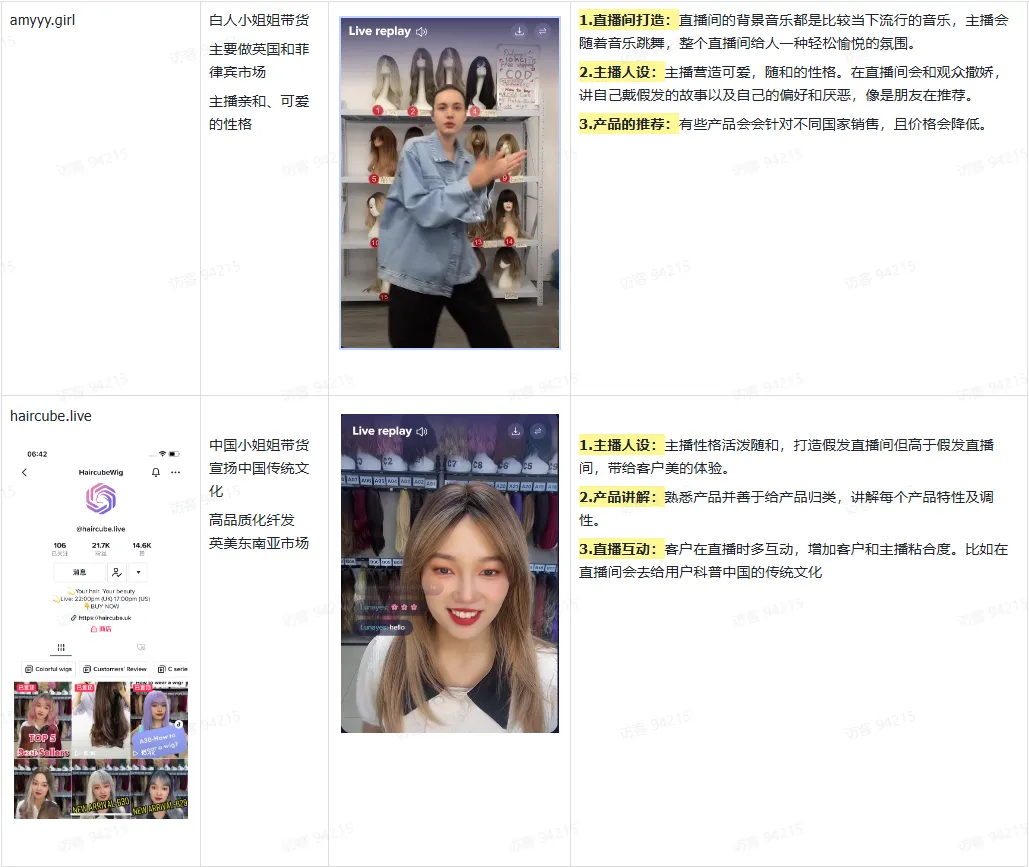
Task: Toggle sound icon on amyyy.girl Live replay
Action: [x=422, y=32]
